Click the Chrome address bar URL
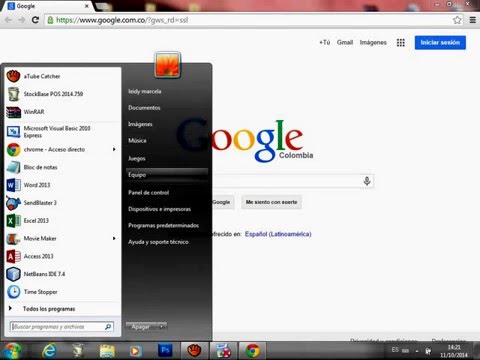The width and height of the screenshot is (480, 360). (122, 20)
